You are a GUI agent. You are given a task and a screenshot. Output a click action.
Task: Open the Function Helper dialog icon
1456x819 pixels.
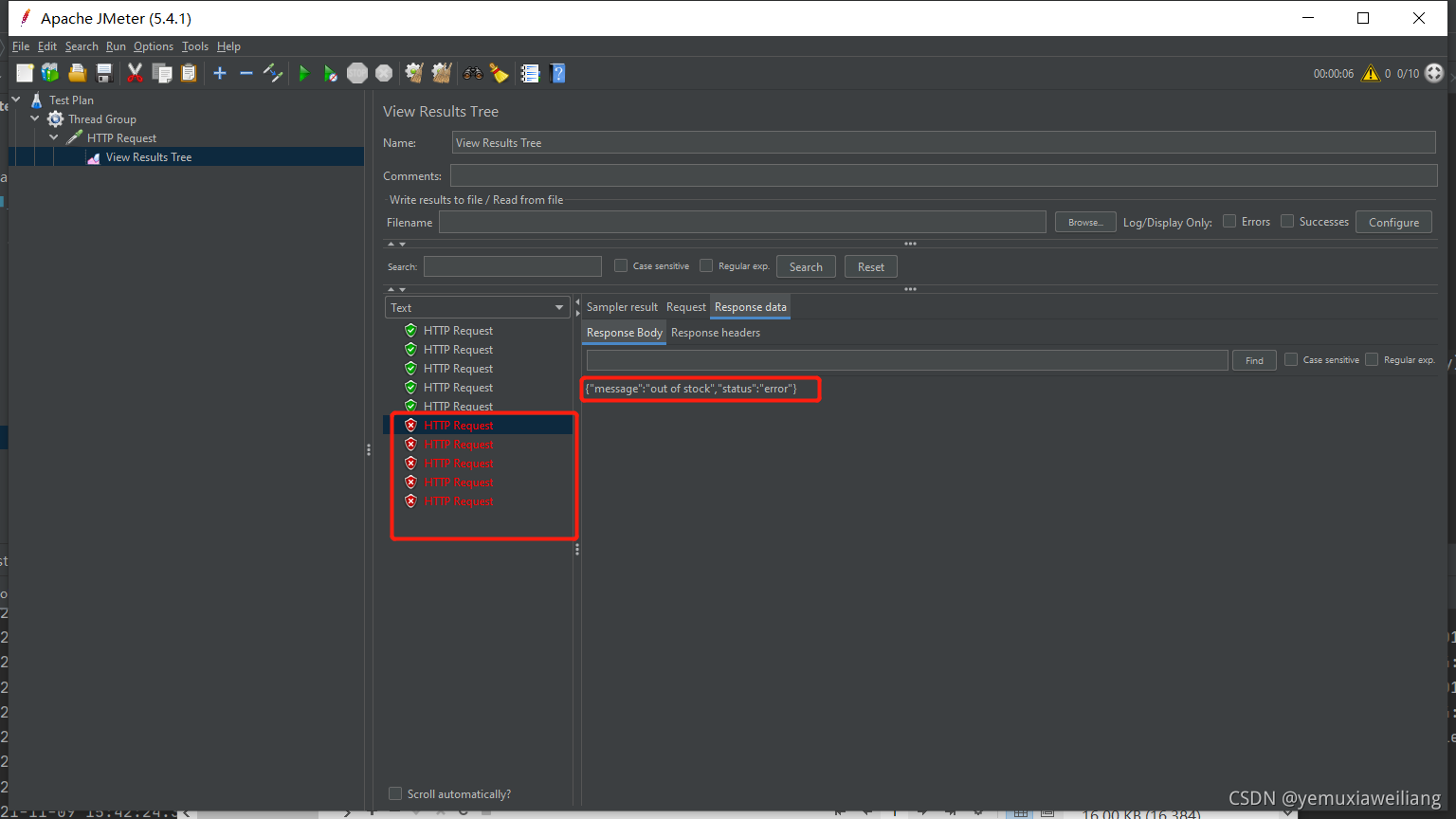530,73
